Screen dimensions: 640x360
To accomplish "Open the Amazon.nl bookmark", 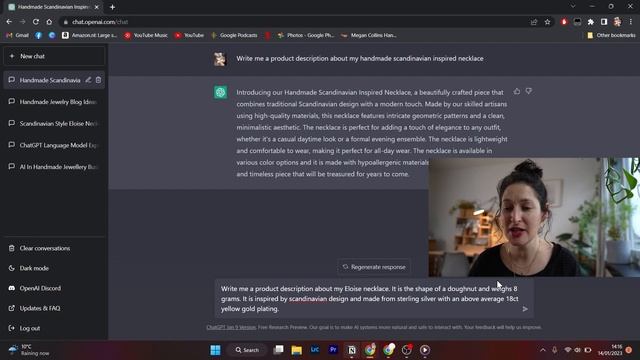I will tap(89, 36).
